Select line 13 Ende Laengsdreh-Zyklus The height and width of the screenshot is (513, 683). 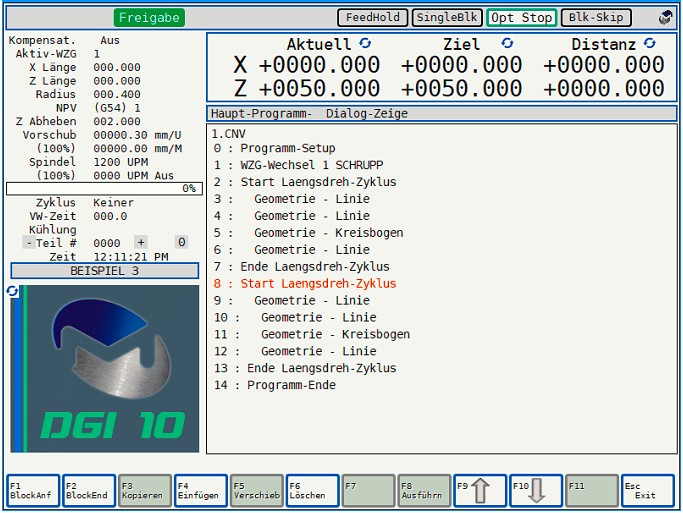click(x=305, y=368)
